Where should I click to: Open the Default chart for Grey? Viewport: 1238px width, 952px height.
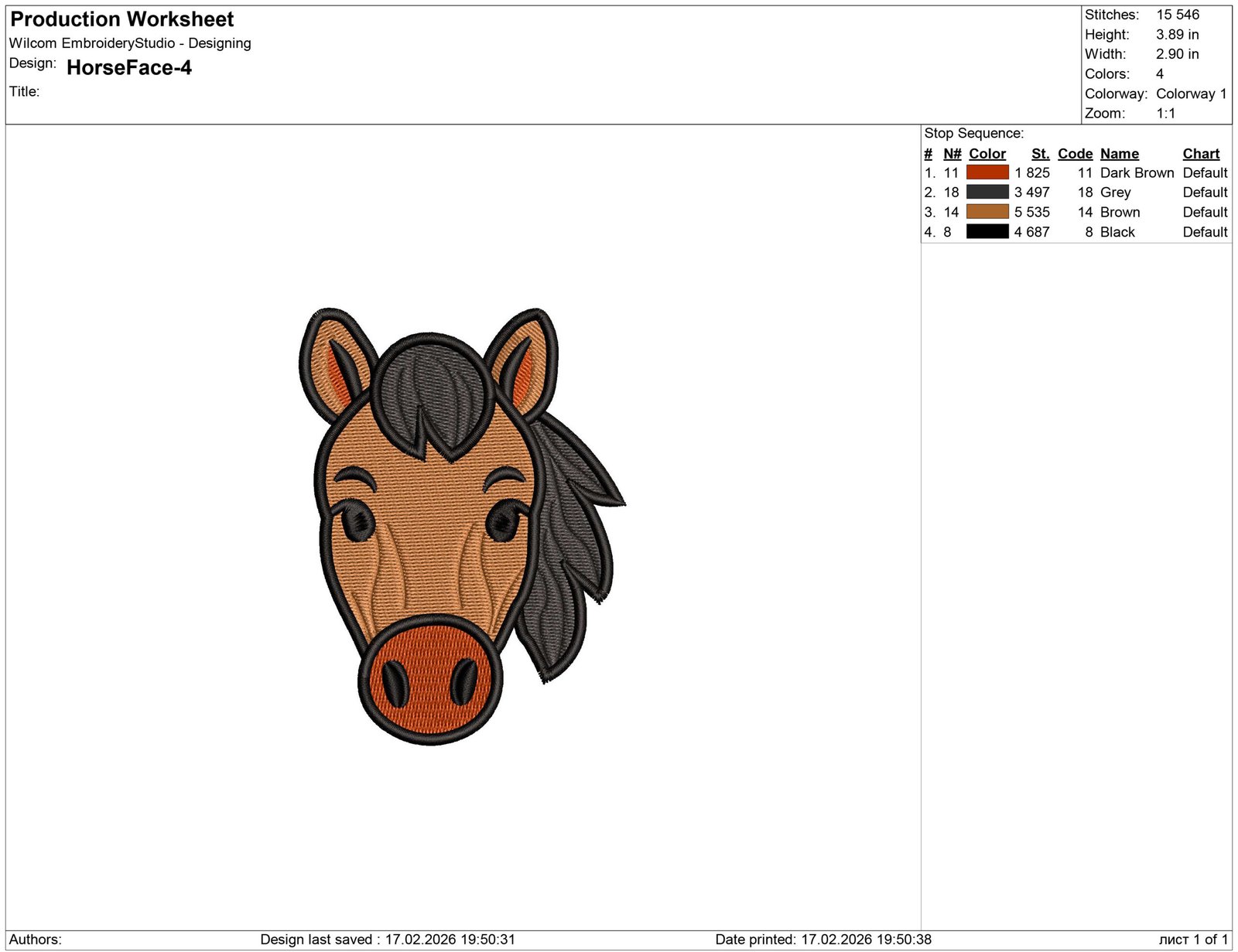1204,193
